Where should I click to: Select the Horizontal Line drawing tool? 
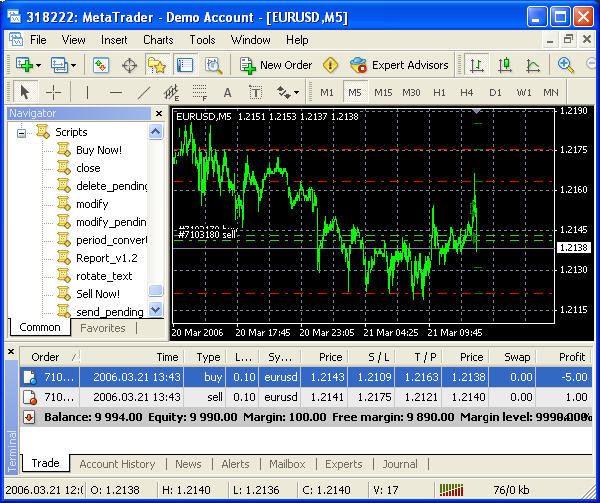click(116, 92)
